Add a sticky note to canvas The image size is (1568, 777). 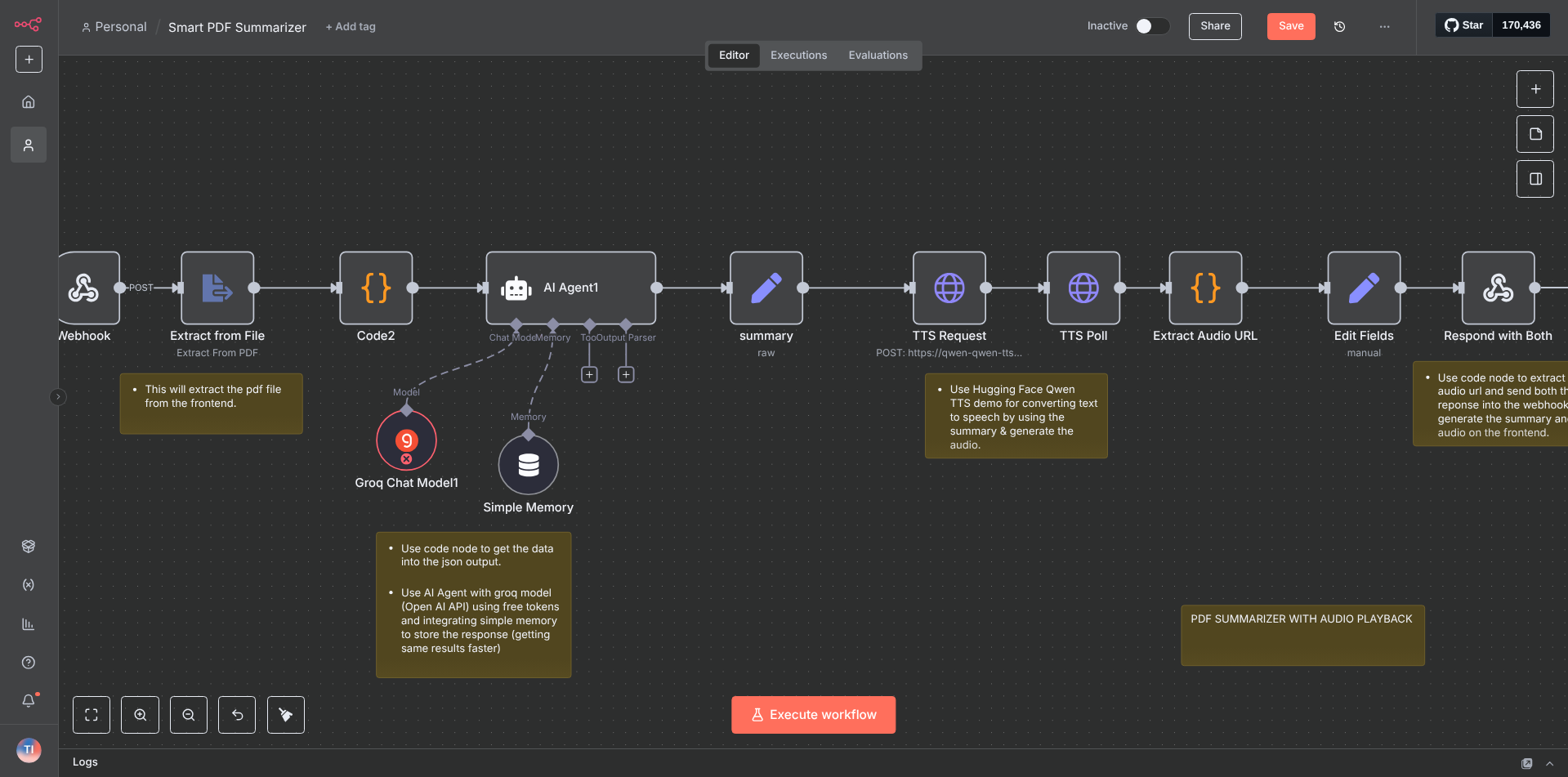pyautogui.click(x=1534, y=134)
